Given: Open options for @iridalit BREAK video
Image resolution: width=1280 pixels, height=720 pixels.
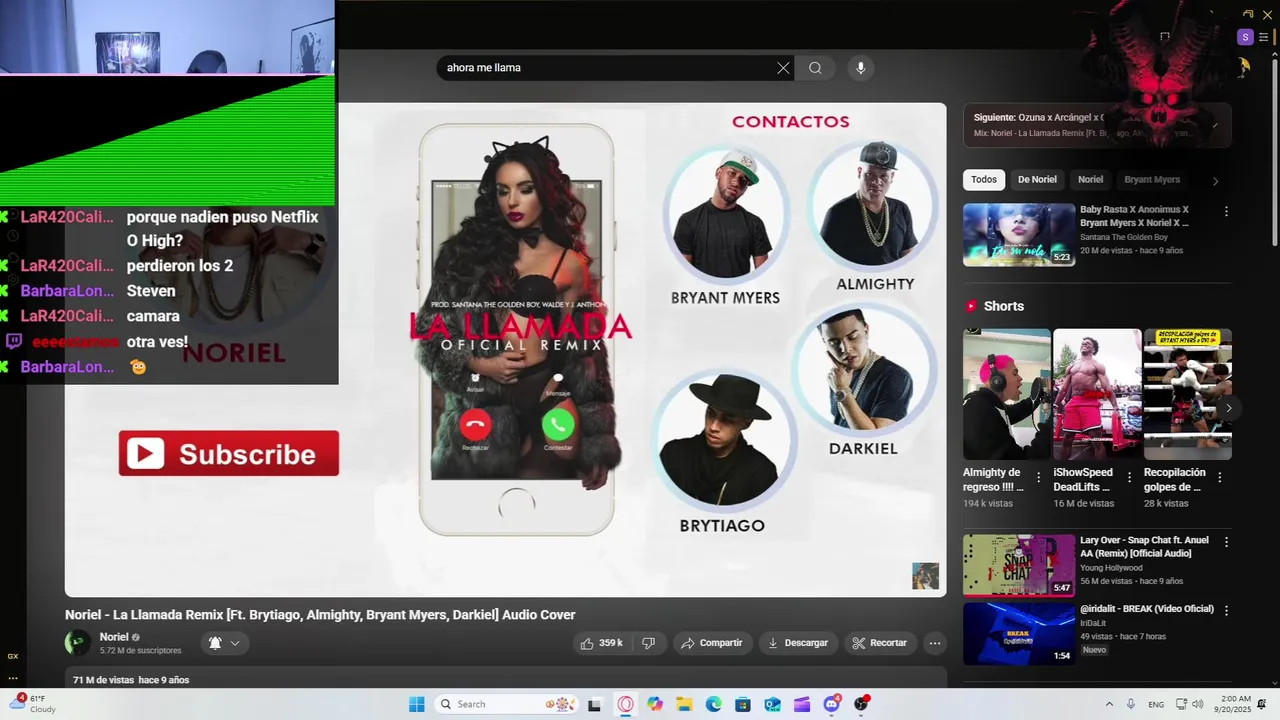Looking at the screenshot, I should click(1226, 610).
